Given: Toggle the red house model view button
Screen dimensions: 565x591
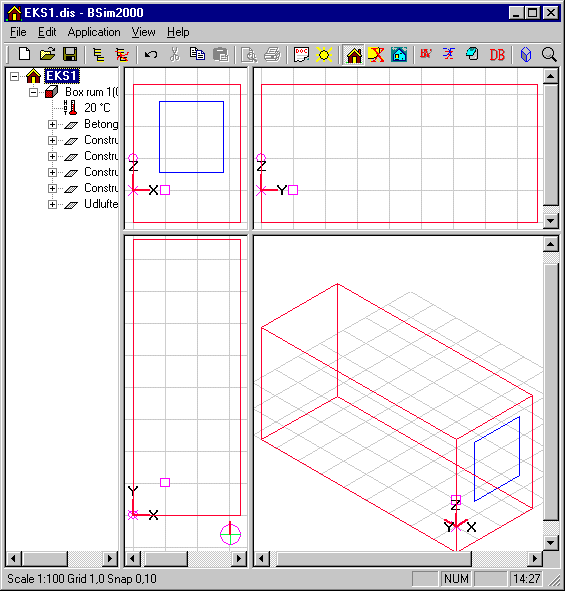Looking at the screenshot, I should pos(354,55).
